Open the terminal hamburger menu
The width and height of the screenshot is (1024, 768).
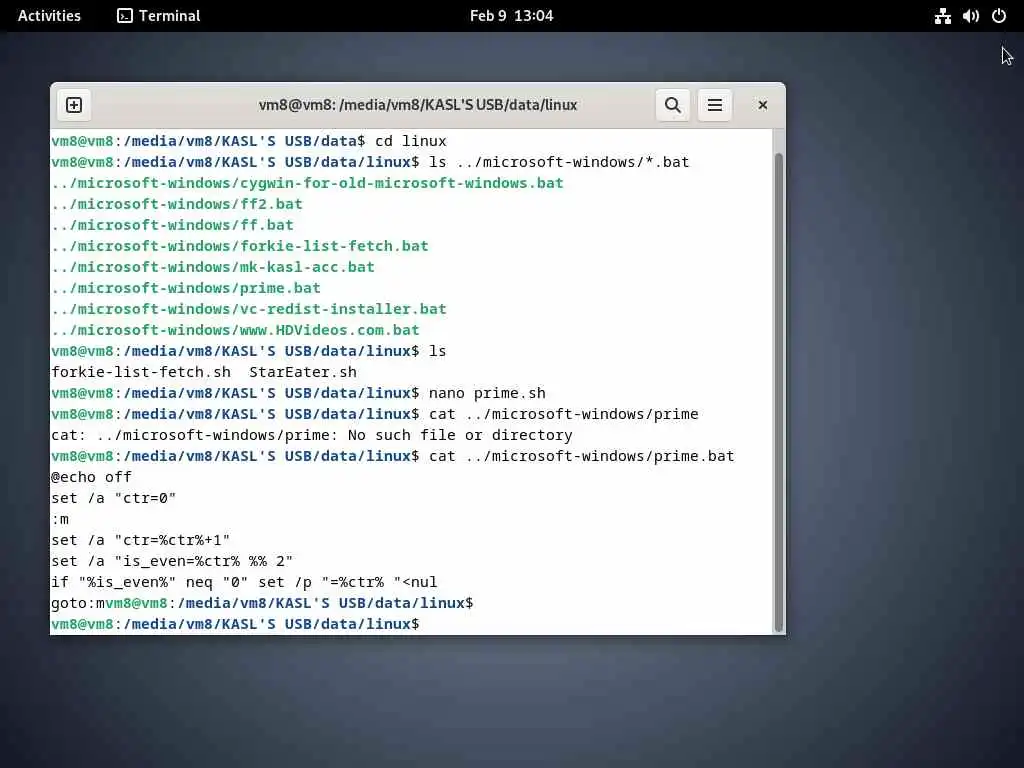(714, 105)
